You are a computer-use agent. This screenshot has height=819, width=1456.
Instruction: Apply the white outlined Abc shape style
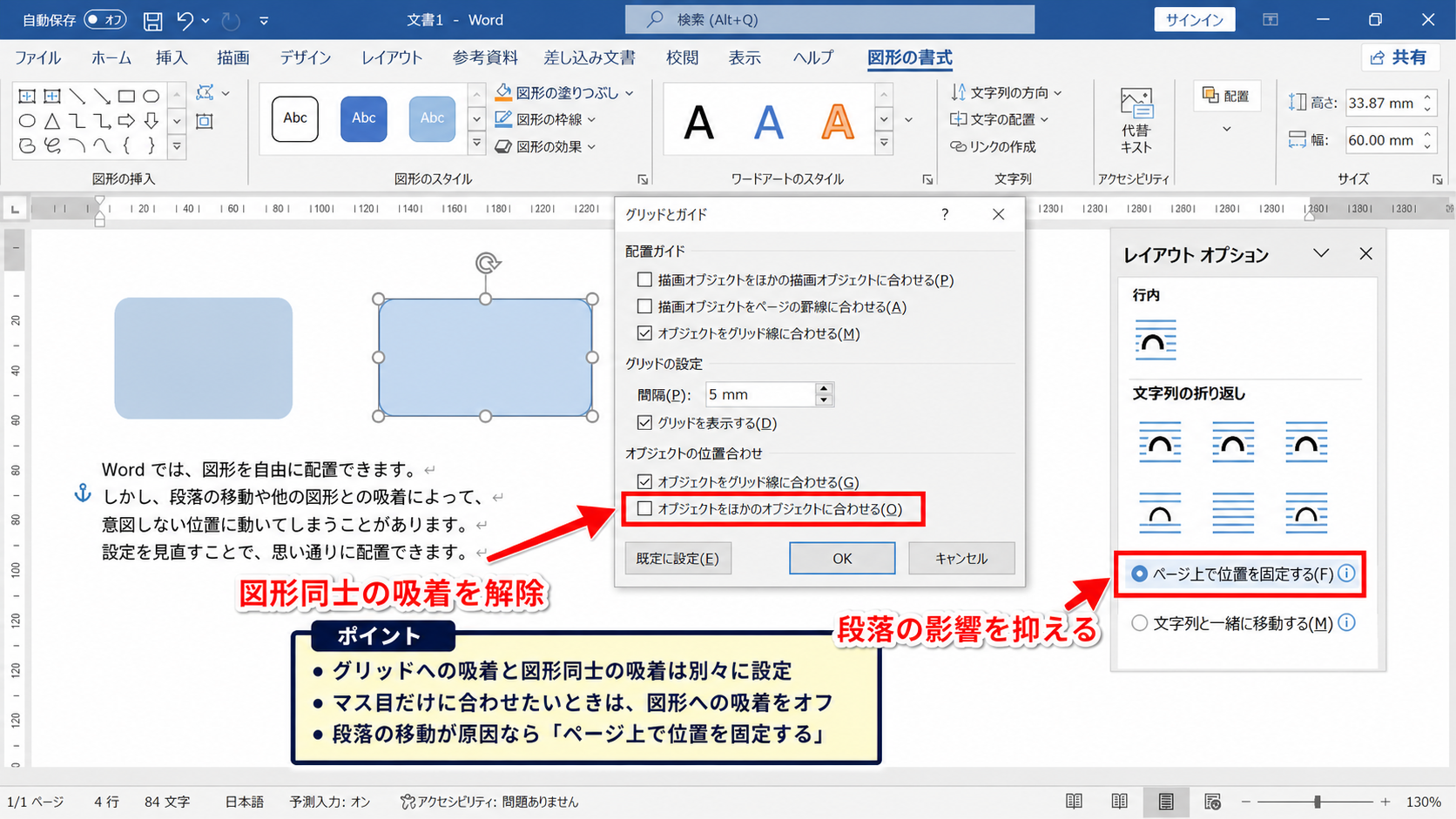(295, 118)
